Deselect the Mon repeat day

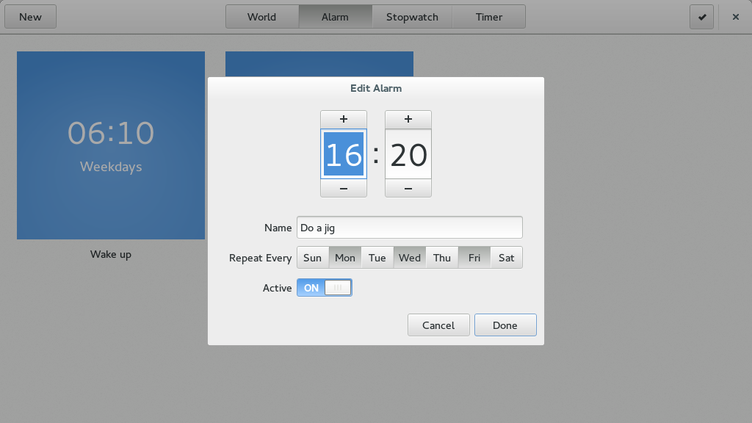coord(345,258)
